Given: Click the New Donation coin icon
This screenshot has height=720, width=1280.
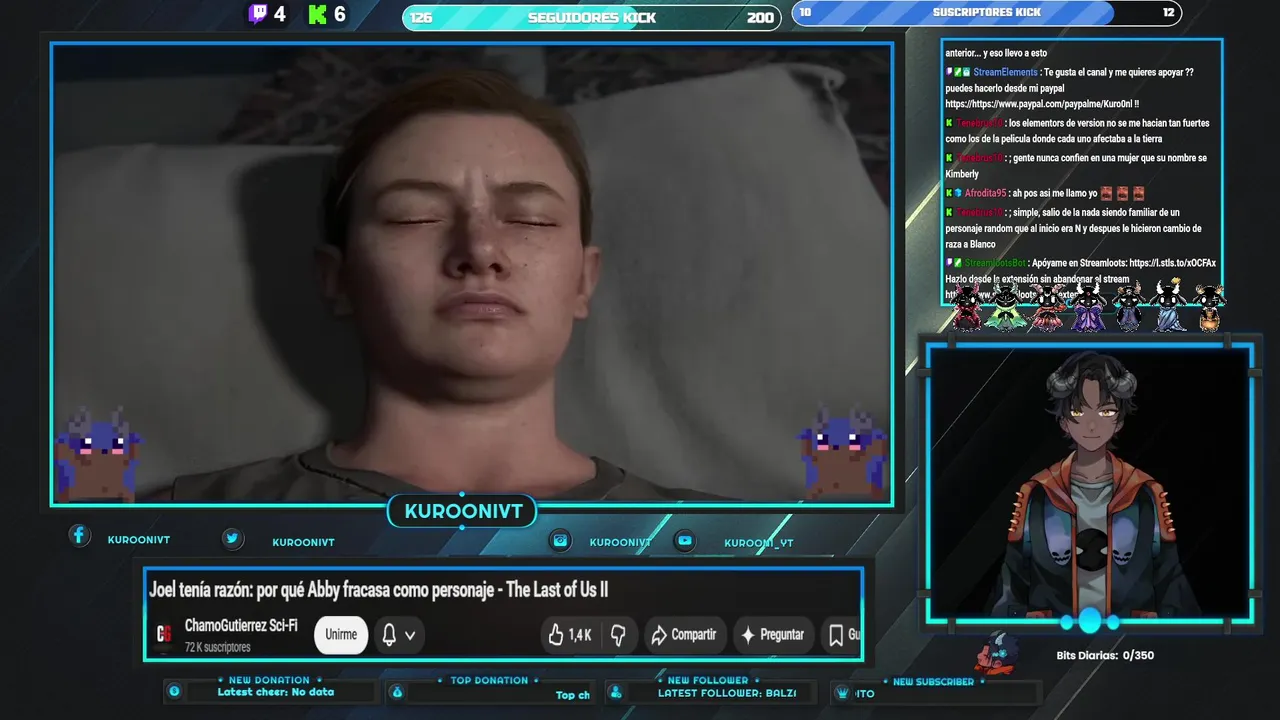Looking at the screenshot, I should click(174, 691).
